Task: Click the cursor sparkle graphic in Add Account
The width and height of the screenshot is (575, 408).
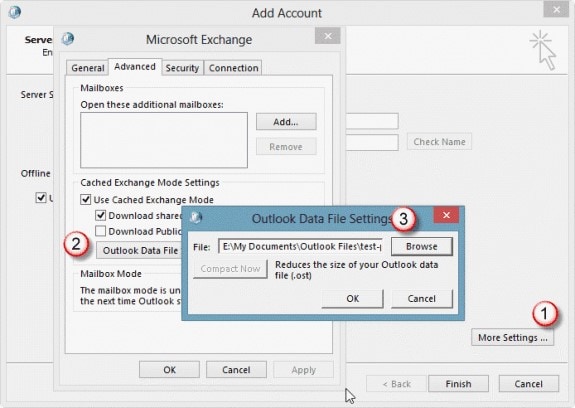Action: (543, 50)
